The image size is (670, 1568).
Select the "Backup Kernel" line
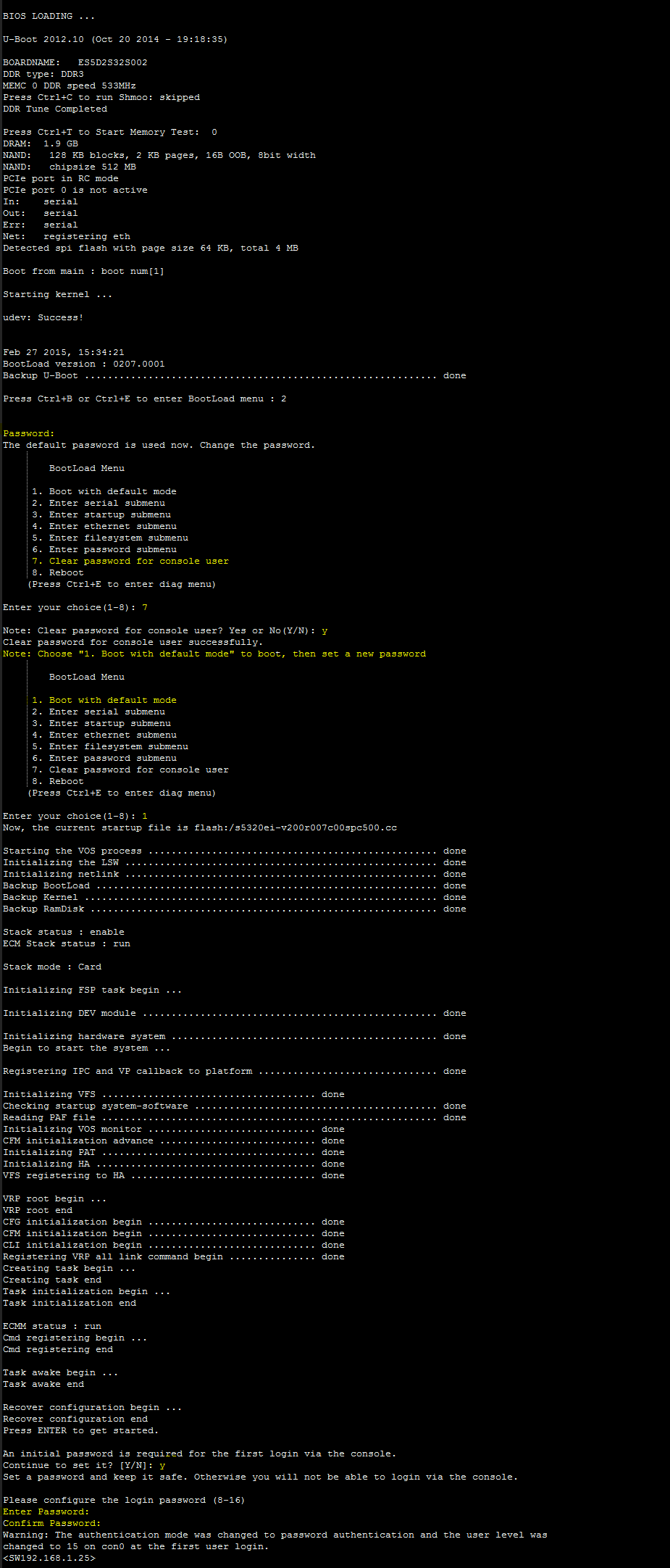tap(235, 897)
